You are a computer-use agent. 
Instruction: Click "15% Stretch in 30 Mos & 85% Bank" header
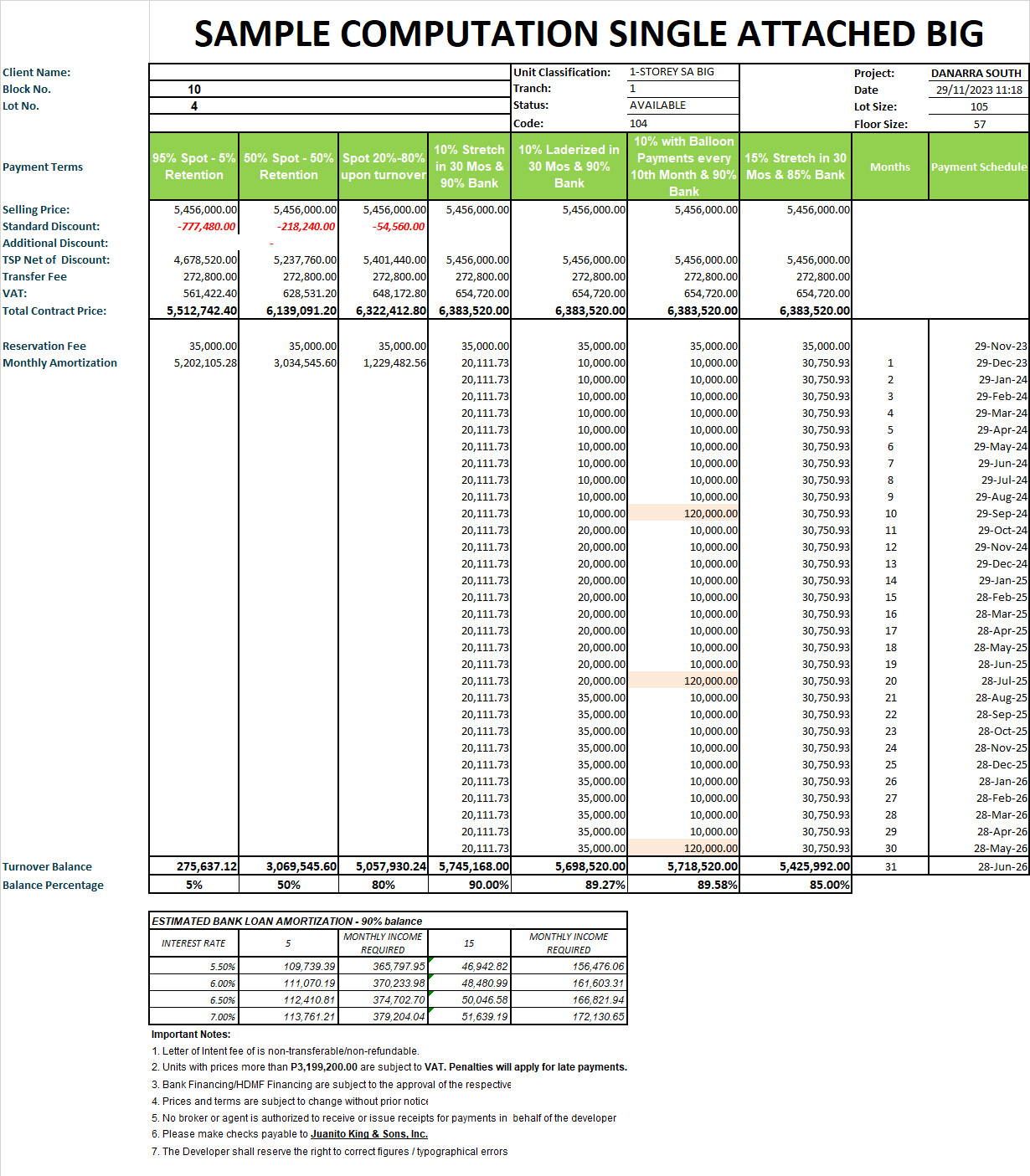[x=795, y=167]
